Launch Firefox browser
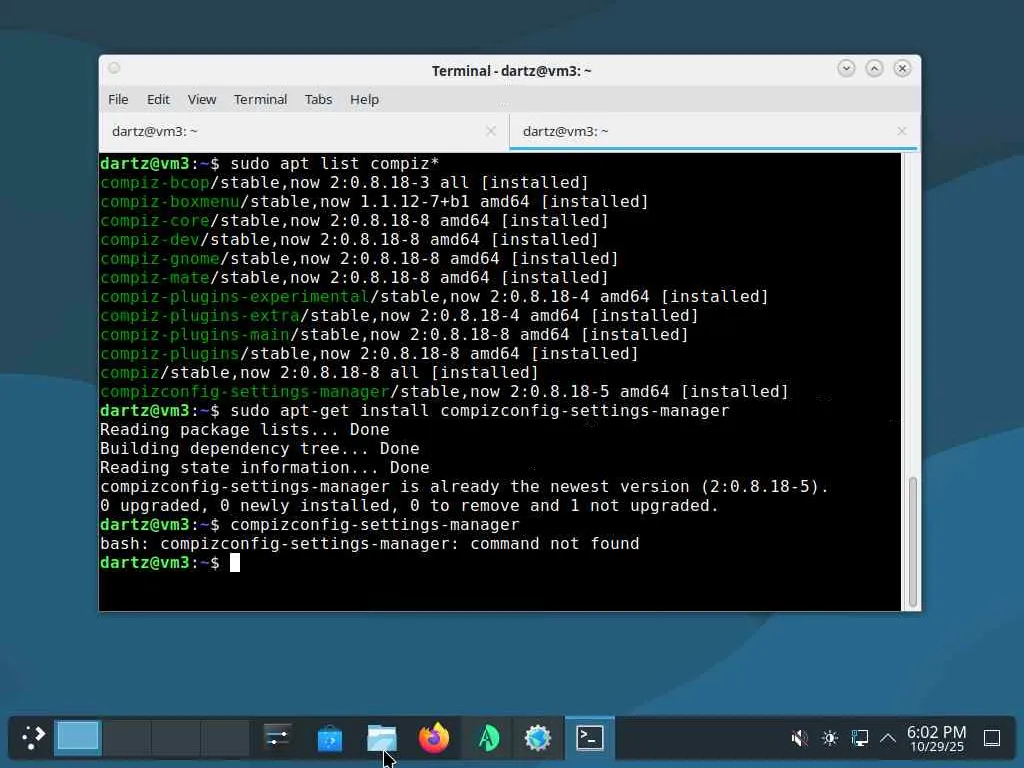Viewport: 1024px width, 768px height. [434, 738]
